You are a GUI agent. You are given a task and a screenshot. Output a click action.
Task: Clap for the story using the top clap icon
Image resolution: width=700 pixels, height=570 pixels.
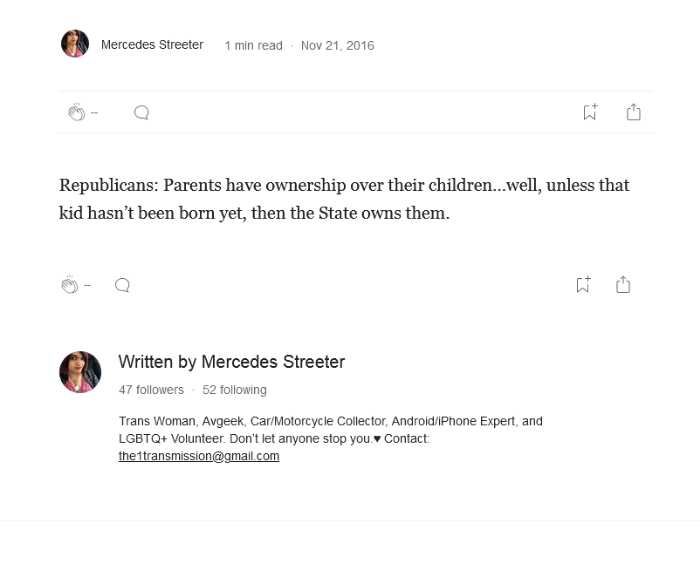click(x=76, y=113)
